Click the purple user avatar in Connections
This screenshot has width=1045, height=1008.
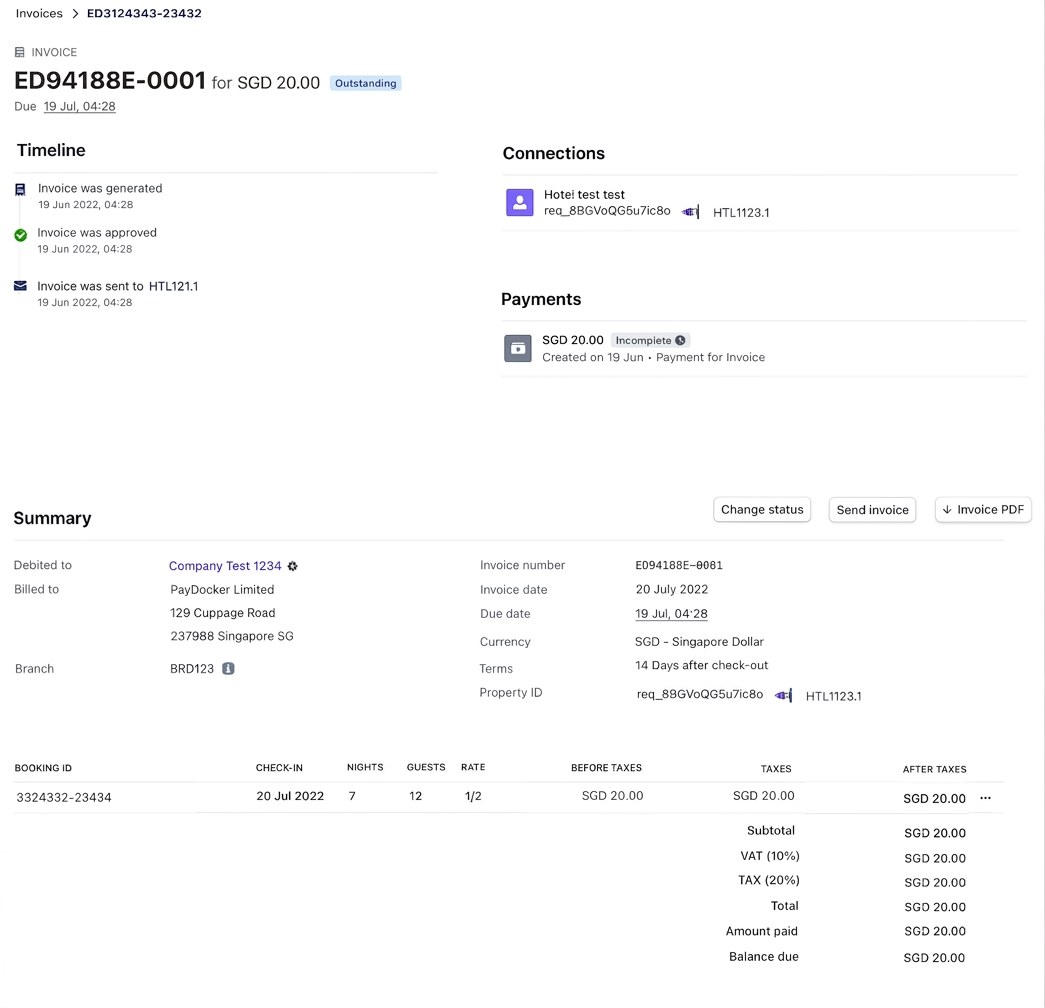click(519, 203)
